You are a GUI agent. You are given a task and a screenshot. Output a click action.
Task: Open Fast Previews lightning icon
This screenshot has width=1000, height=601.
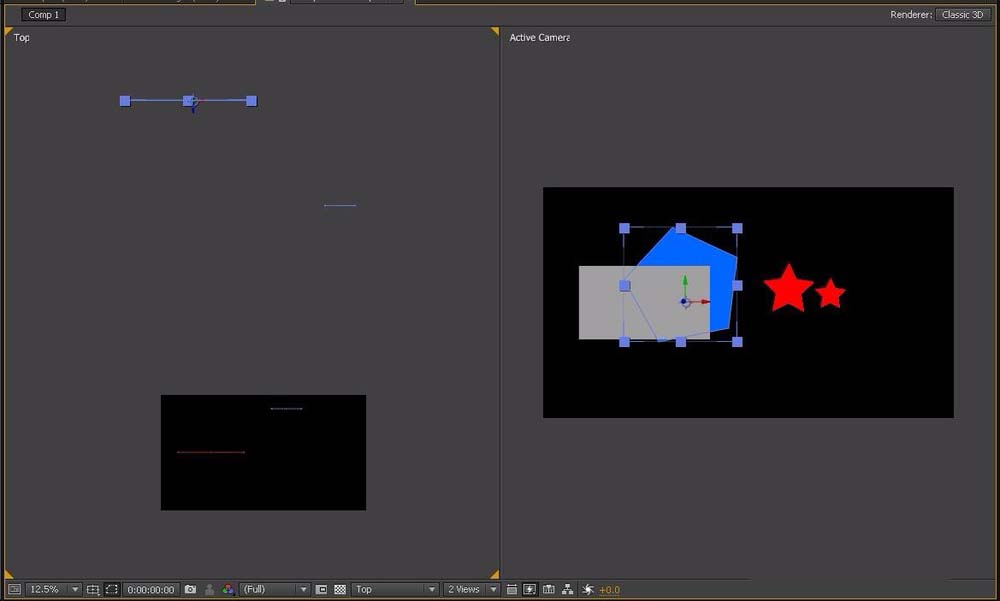[x=529, y=590]
